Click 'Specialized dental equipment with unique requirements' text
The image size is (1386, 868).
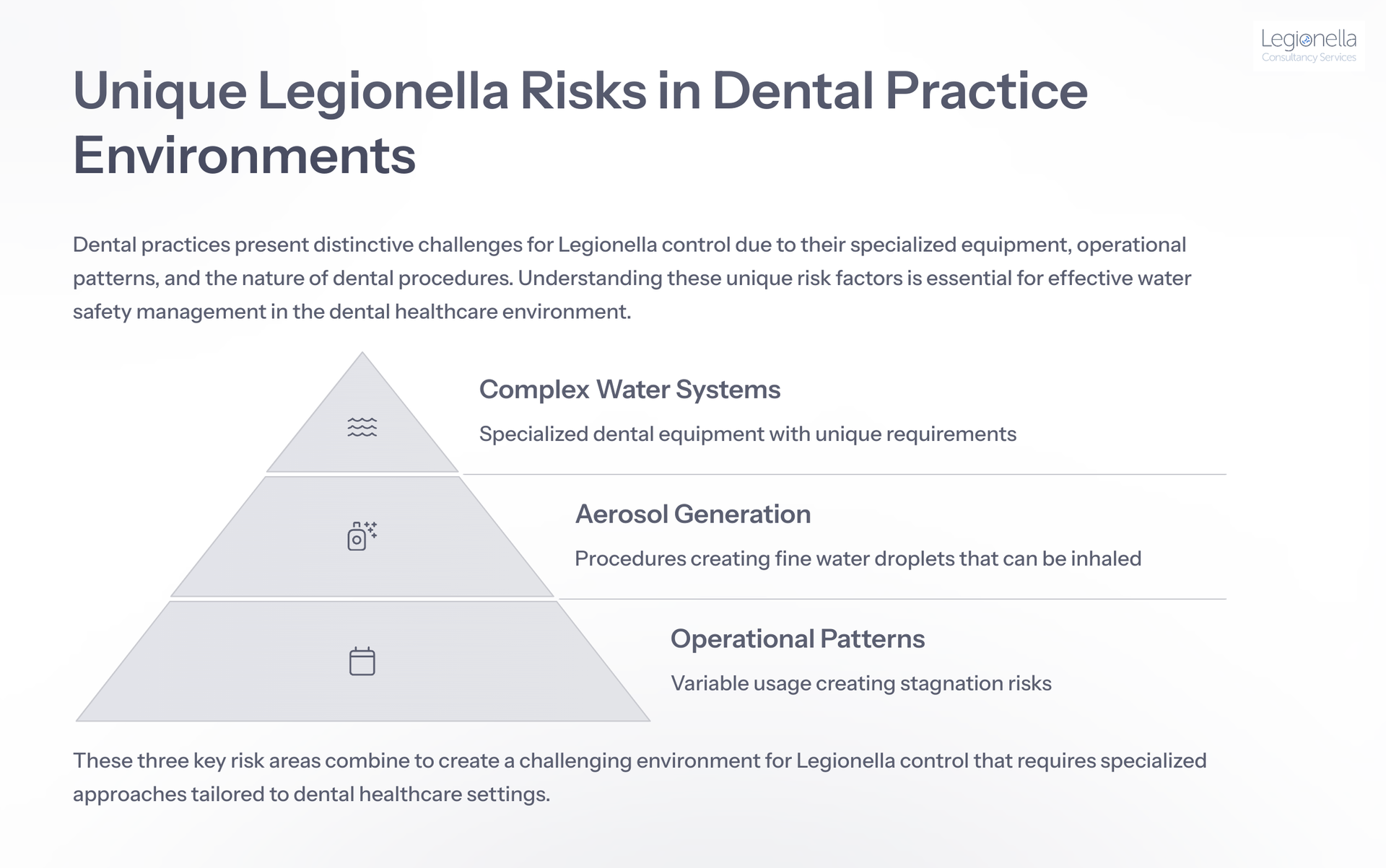pyautogui.click(x=747, y=434)
